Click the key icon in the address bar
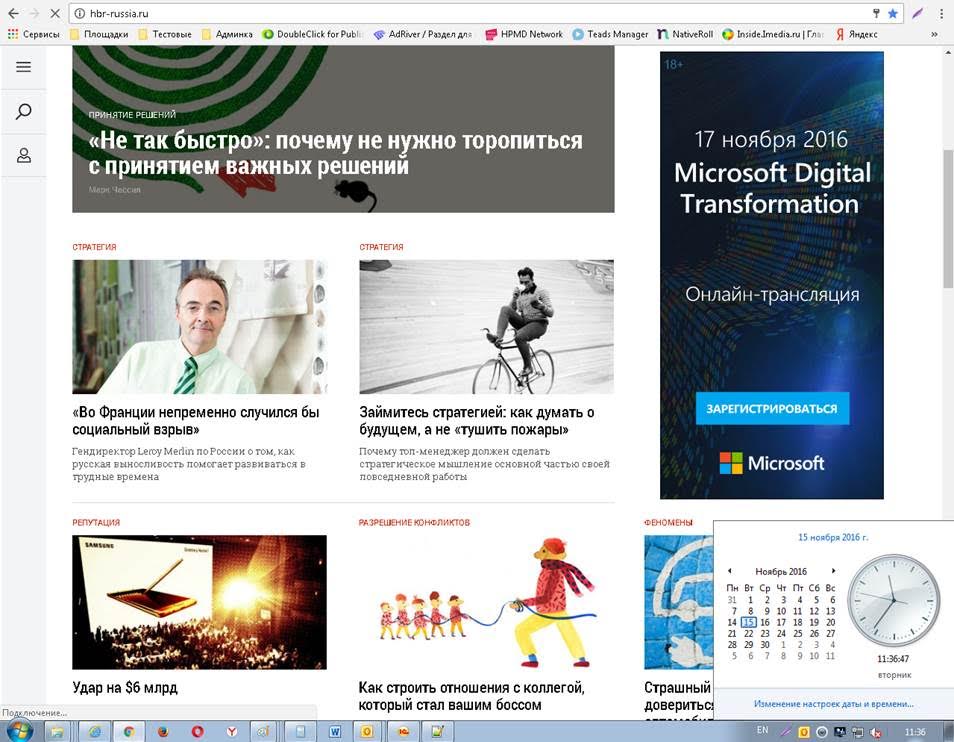The image size is (954, 742). click(877, 13)
